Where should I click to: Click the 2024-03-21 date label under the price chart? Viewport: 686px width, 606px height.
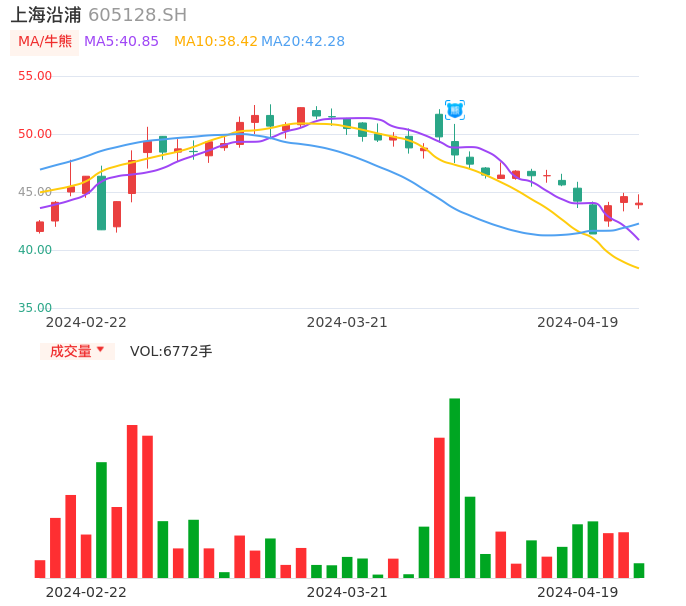pos(347,322)
